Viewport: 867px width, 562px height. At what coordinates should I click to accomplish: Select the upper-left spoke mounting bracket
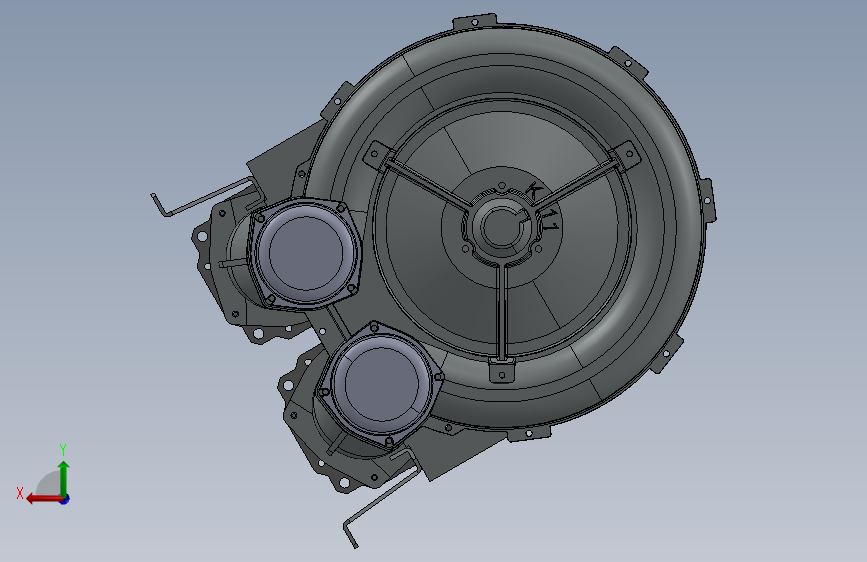click(x=379, y=154)
